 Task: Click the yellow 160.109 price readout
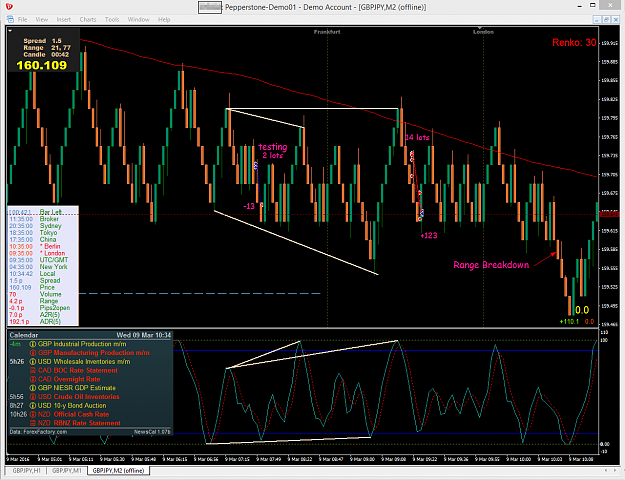tap(42, 65)
